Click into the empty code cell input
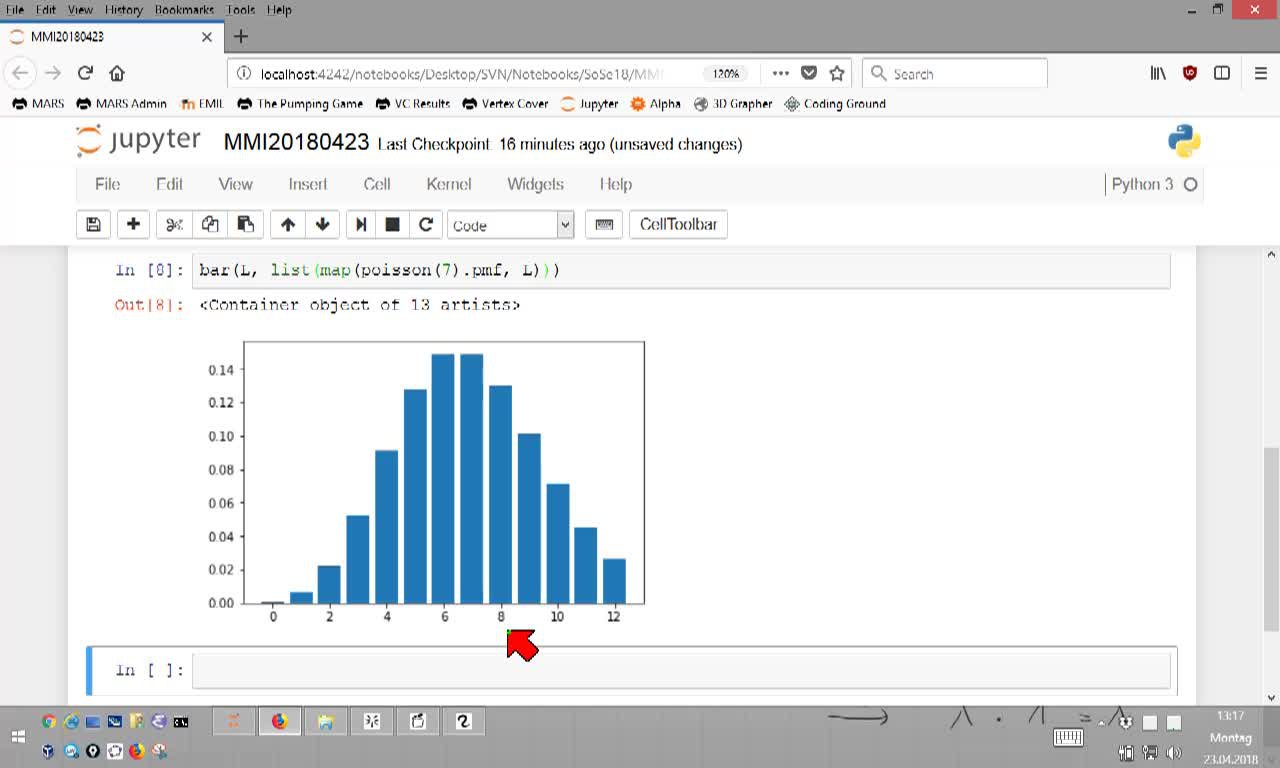This screenshot has width=1280, height=768. pos(681,670)
